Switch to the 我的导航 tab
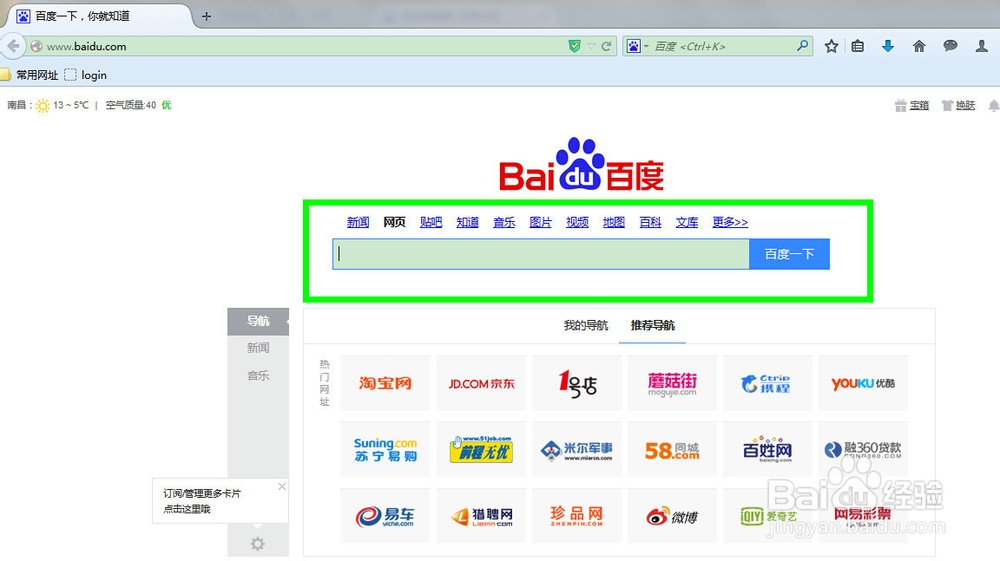The image size is (1000, 561). [585, 325]
